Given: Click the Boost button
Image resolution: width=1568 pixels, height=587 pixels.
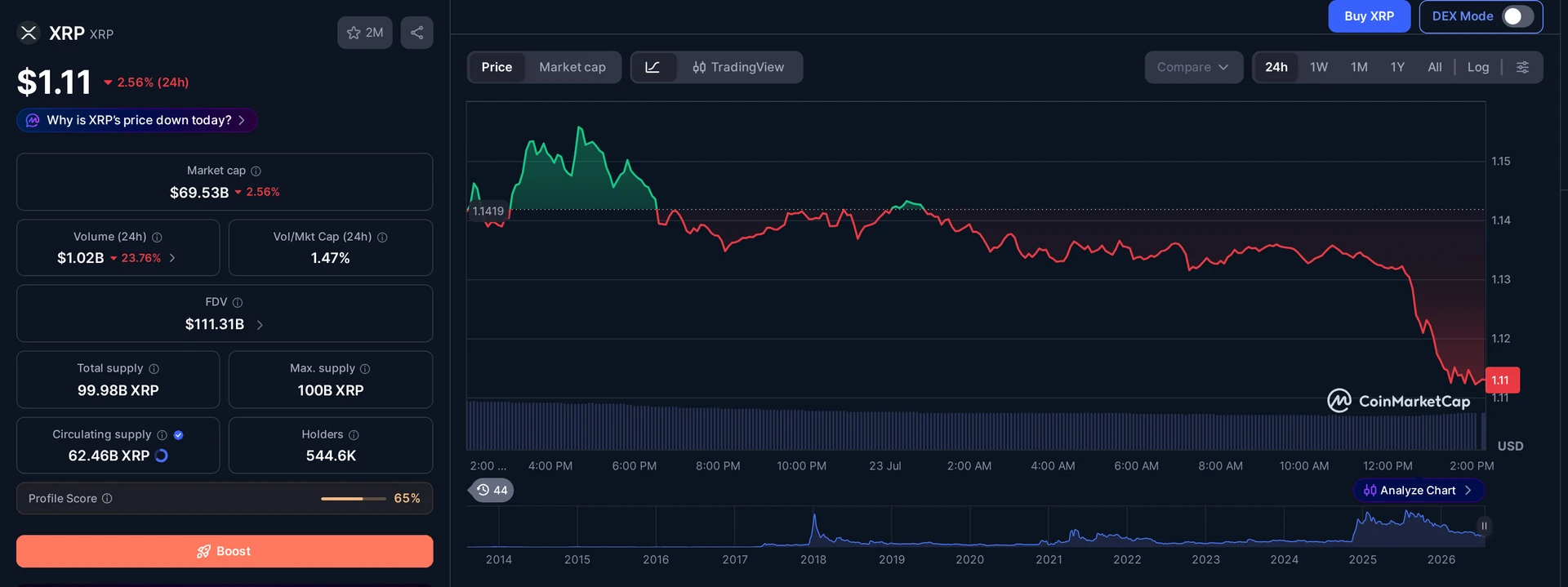Looking at the screenshot, I should click(x=225, y=551).
